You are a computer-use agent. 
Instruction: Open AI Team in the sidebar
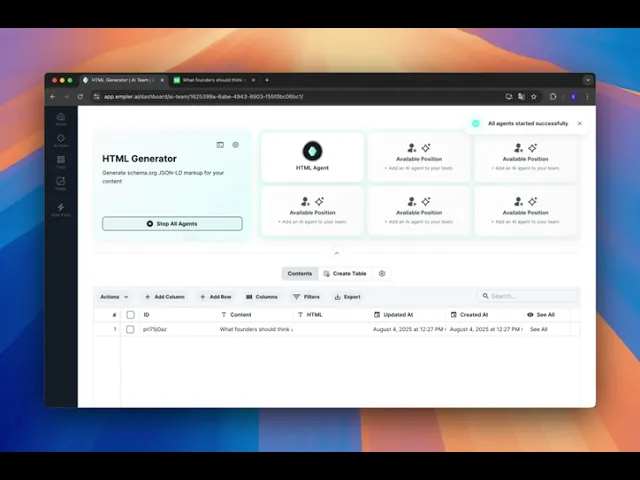61,140
